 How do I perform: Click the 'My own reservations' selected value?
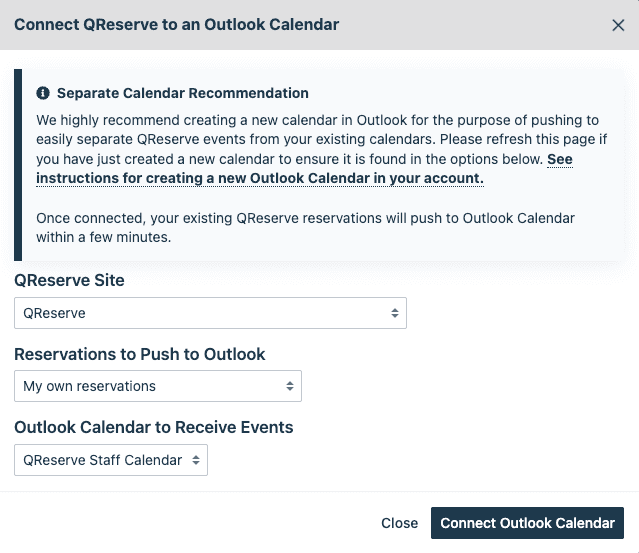coord(90,386)
